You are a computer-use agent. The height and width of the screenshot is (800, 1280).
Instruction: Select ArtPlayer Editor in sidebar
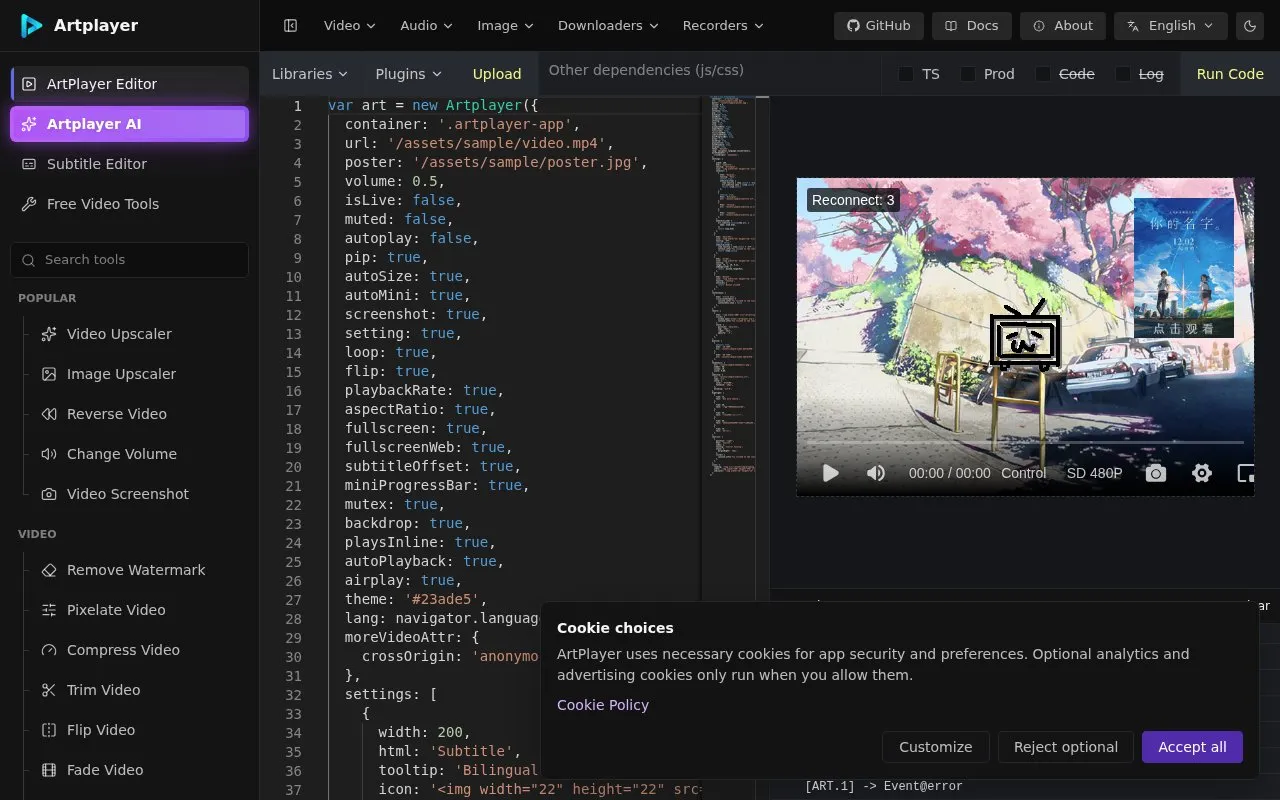pyautogui.click(x=129, y=84)
